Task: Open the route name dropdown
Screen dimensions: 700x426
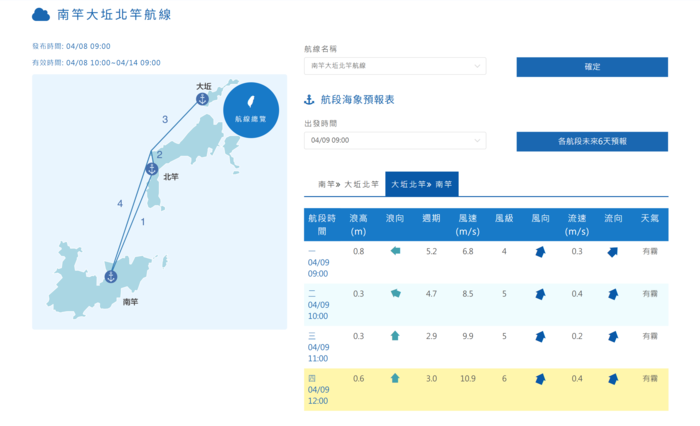Action: coord(394,66)
